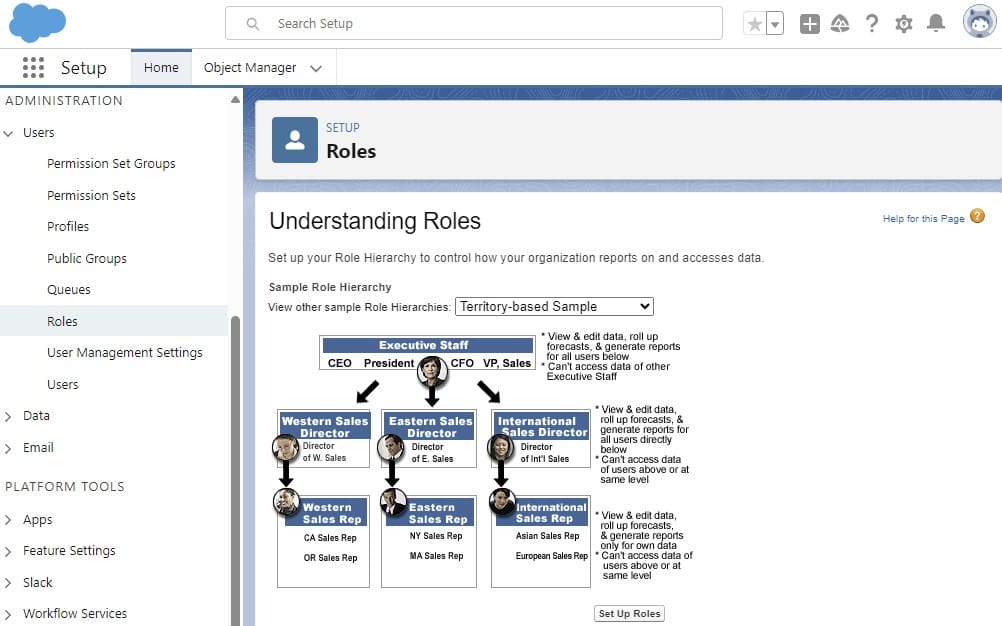Viewport: 1002px width, 626px height.
Task: Open Queues in the sidebar
Action: [x=68, y=289]
